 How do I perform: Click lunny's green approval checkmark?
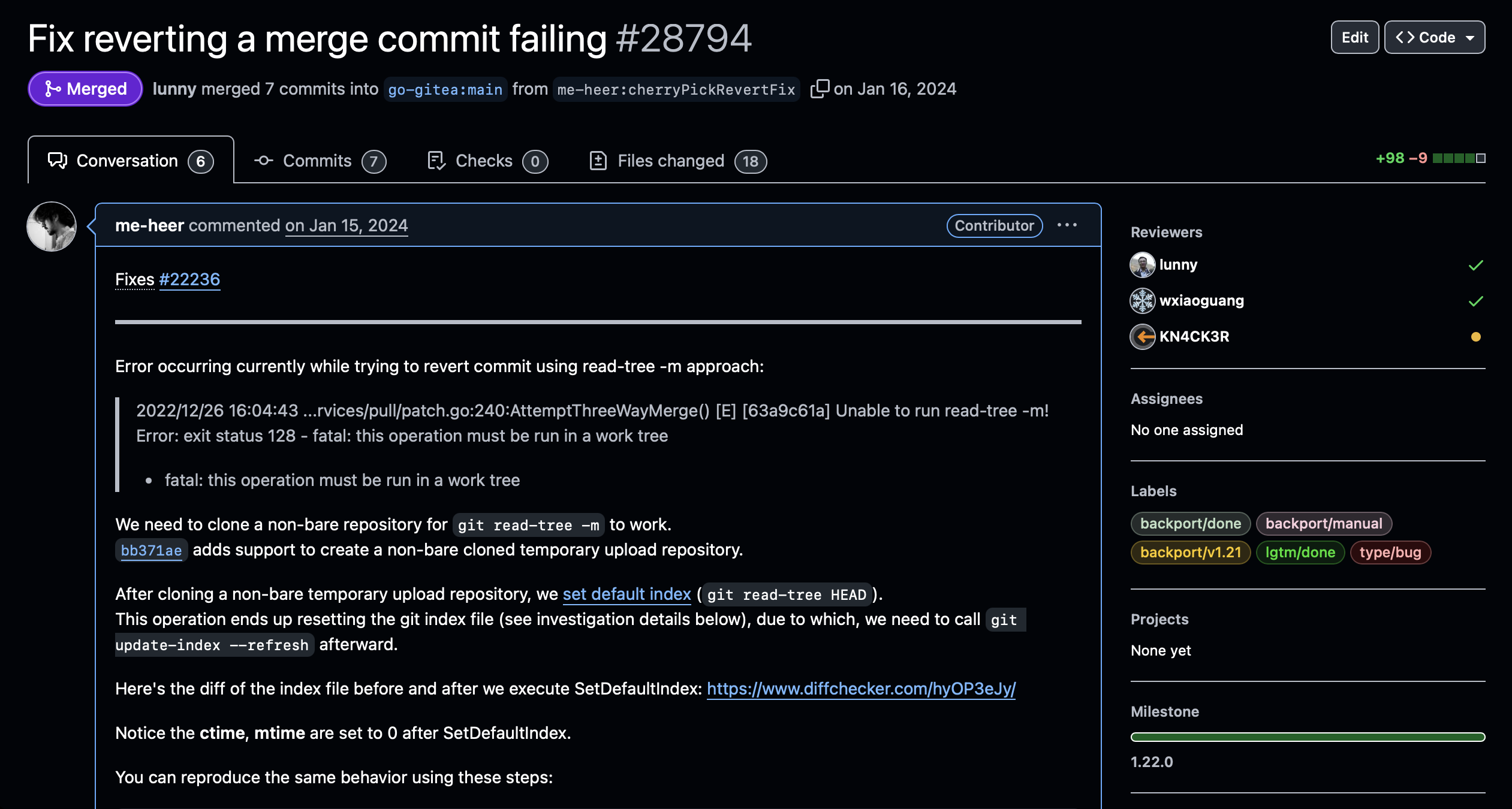(1476, 265)
